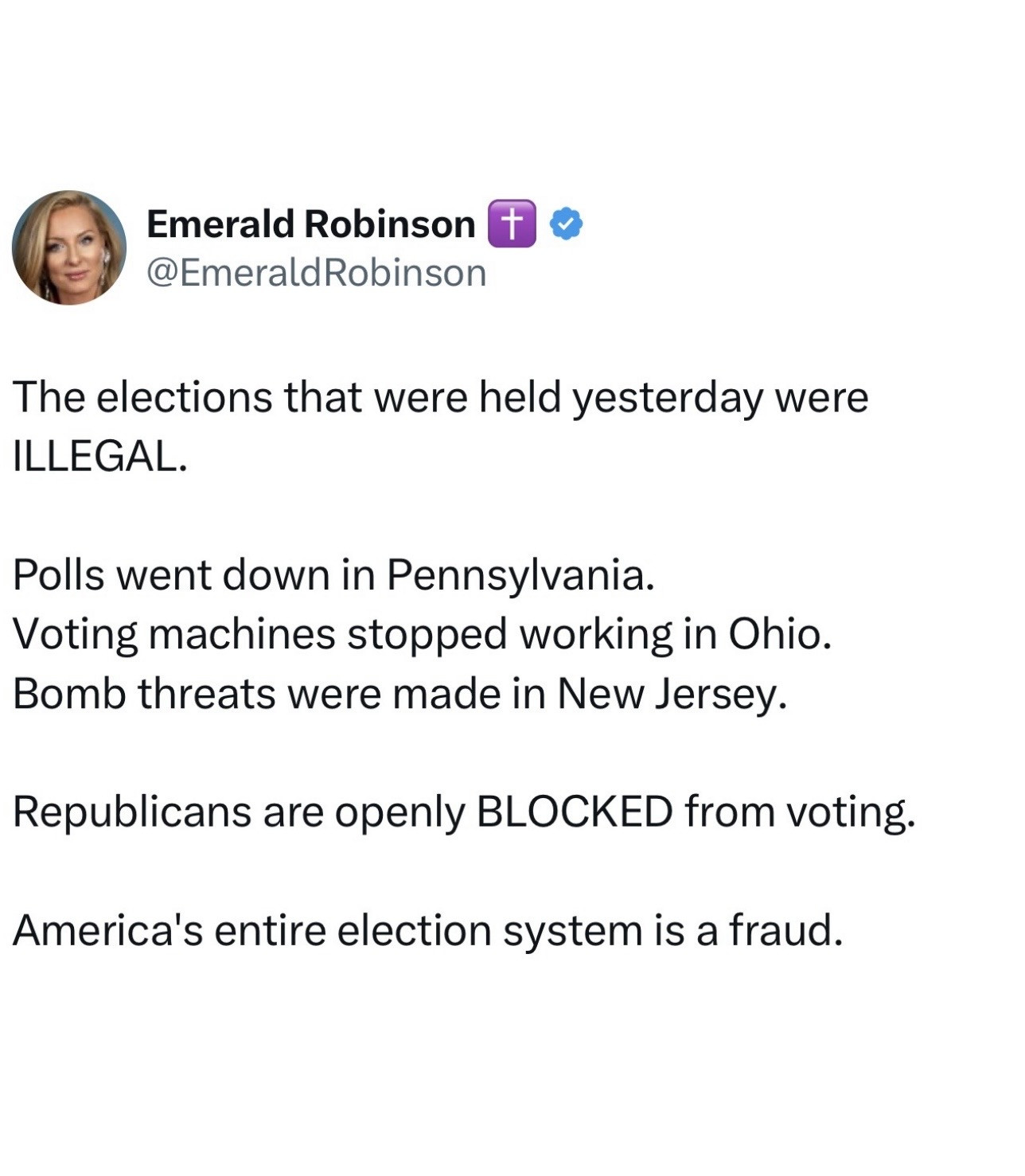Click the words New Jersey in the tweet
This screenshot has height=1176, width=1025.
(x=671, y=693)
